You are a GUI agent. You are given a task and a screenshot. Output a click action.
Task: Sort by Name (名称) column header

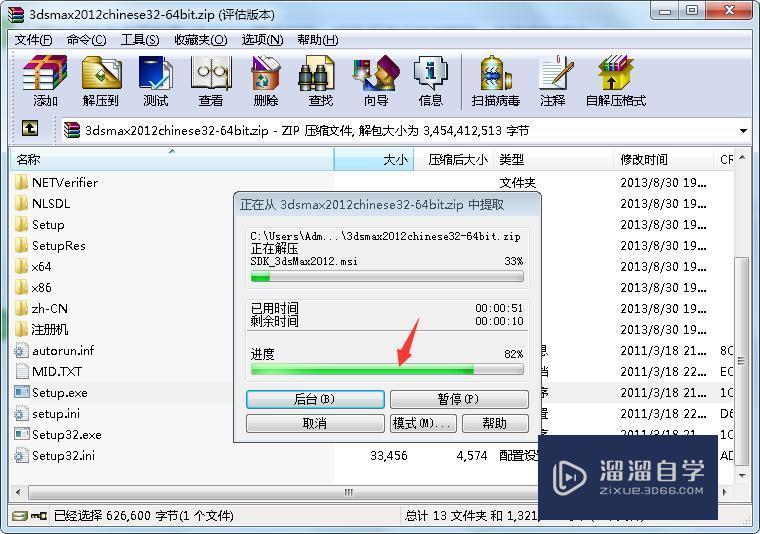pos(172,159)
